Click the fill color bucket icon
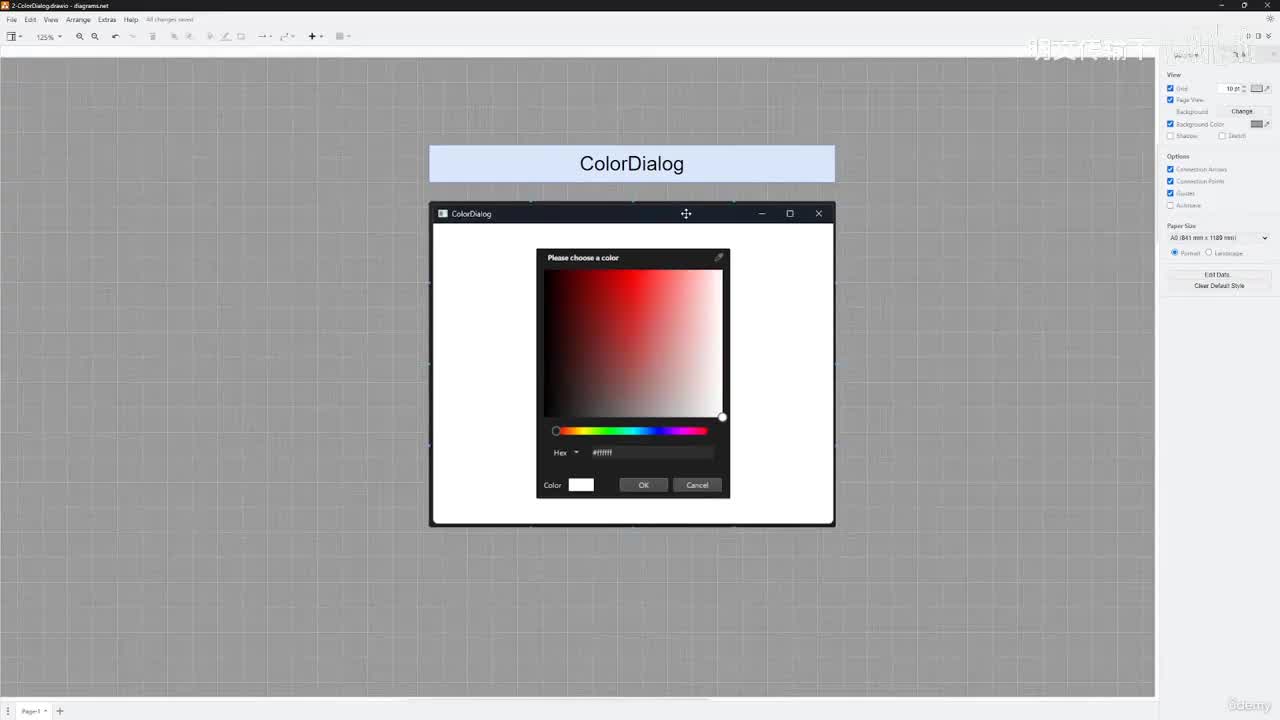1280x720 pixels. coord(210,36)
